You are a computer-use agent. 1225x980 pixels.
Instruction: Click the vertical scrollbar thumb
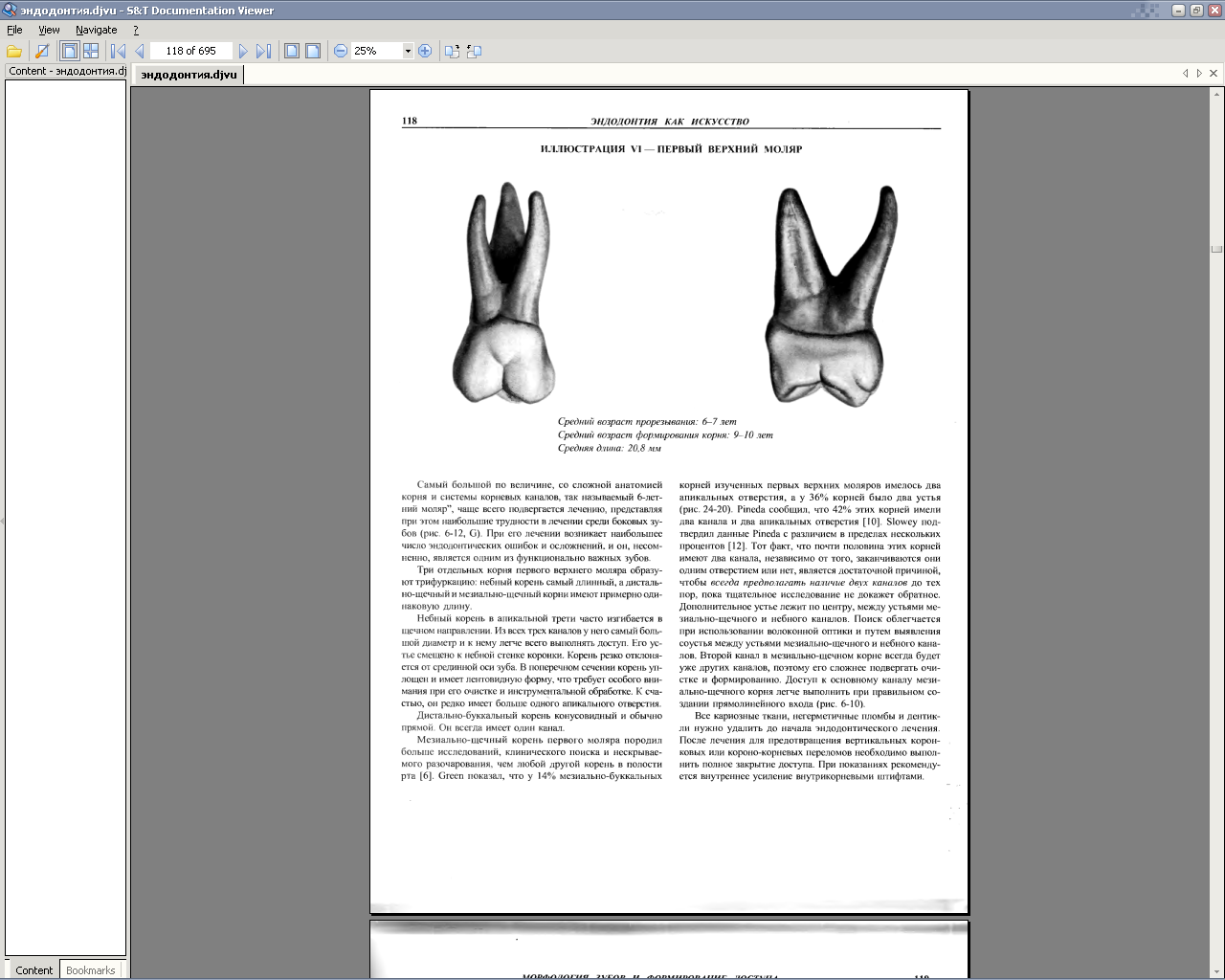1216,249
